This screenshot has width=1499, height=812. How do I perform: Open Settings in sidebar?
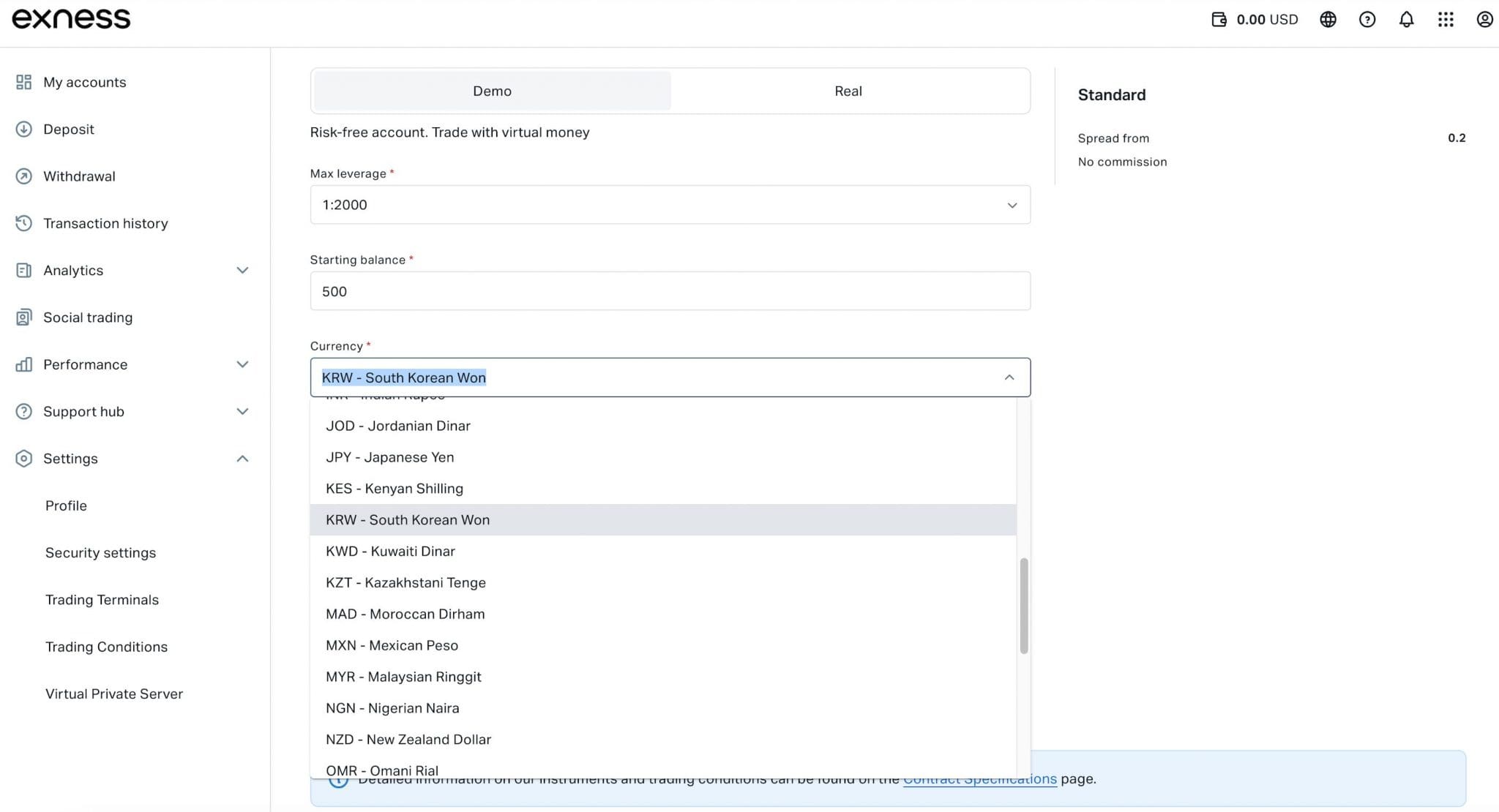70,459
